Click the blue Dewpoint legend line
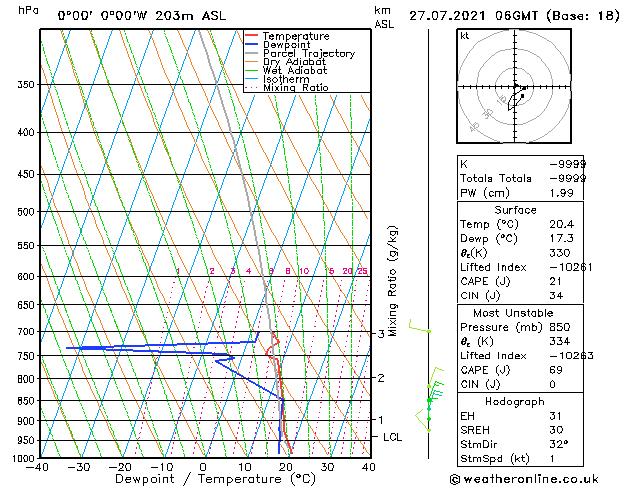Viewport: 629px width, 486px height. tap(251, 44)
